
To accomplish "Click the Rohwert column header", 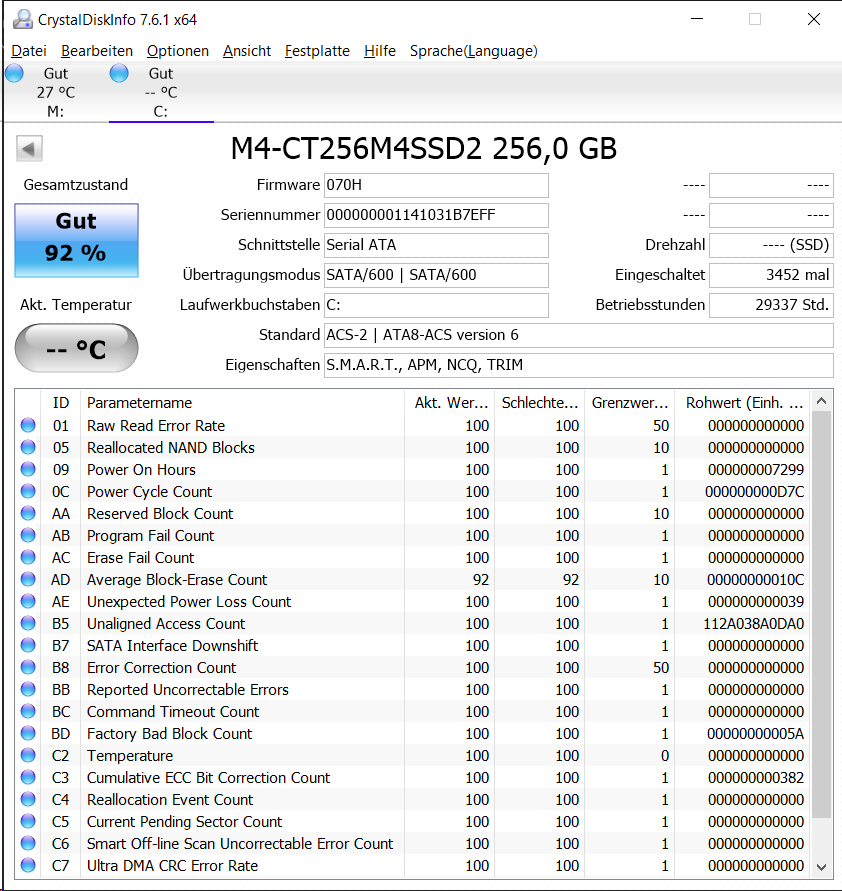I will coord(743,402).
